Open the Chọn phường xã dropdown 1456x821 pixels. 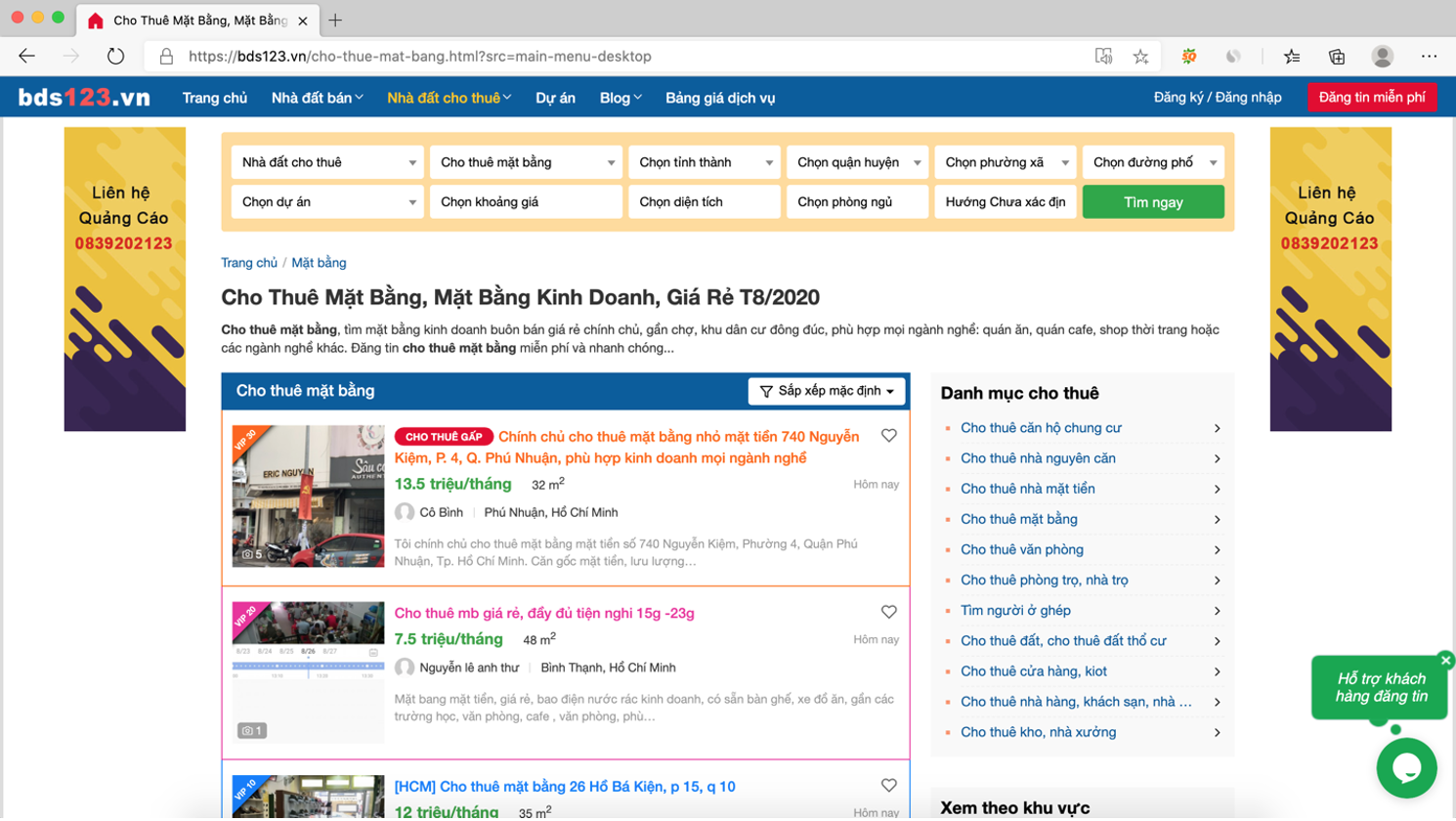[1006, 162]
